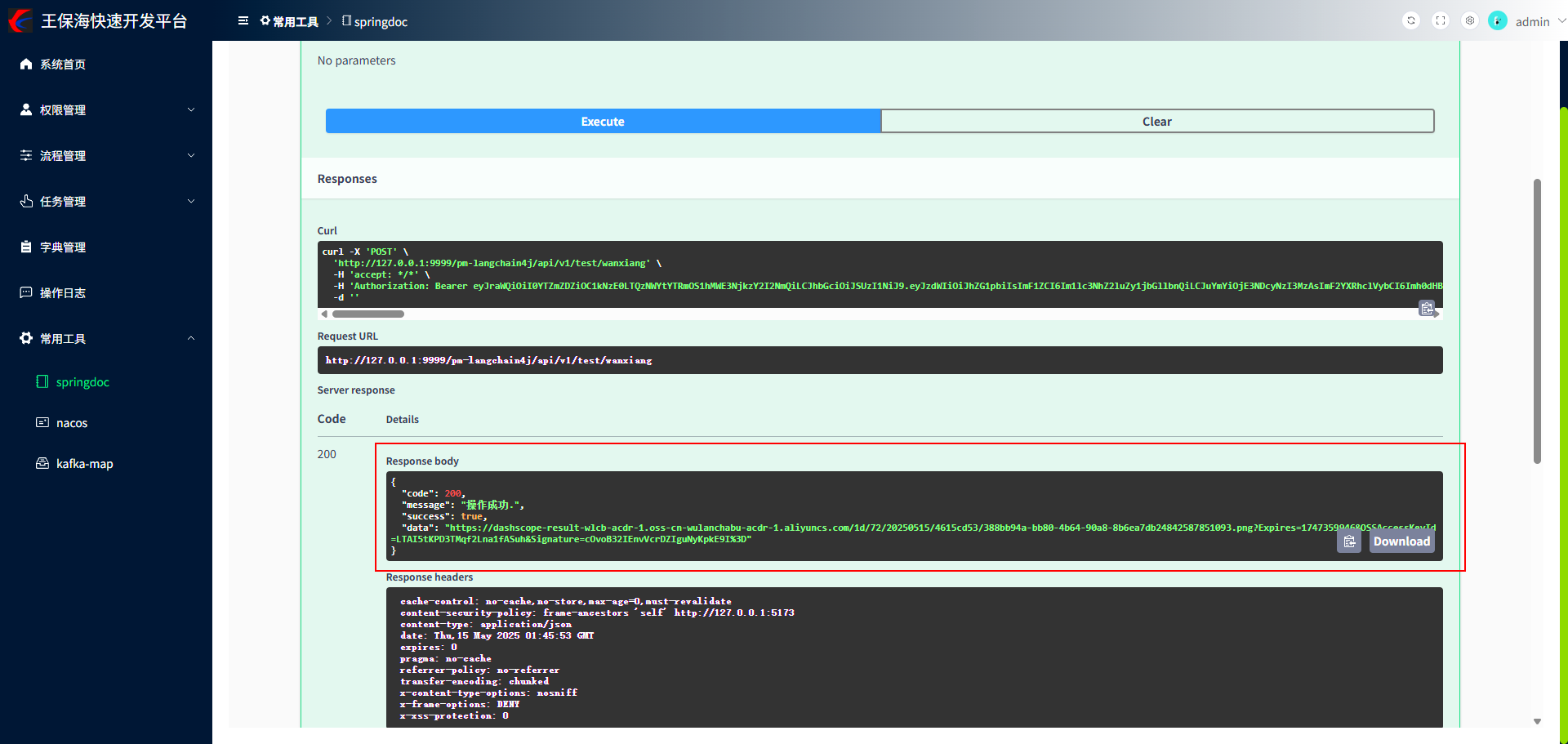Image resolution: width=1568 pixels, height=744 pixels.
Task: Click the home icon beside 系统首页
Action: (26, 64)
